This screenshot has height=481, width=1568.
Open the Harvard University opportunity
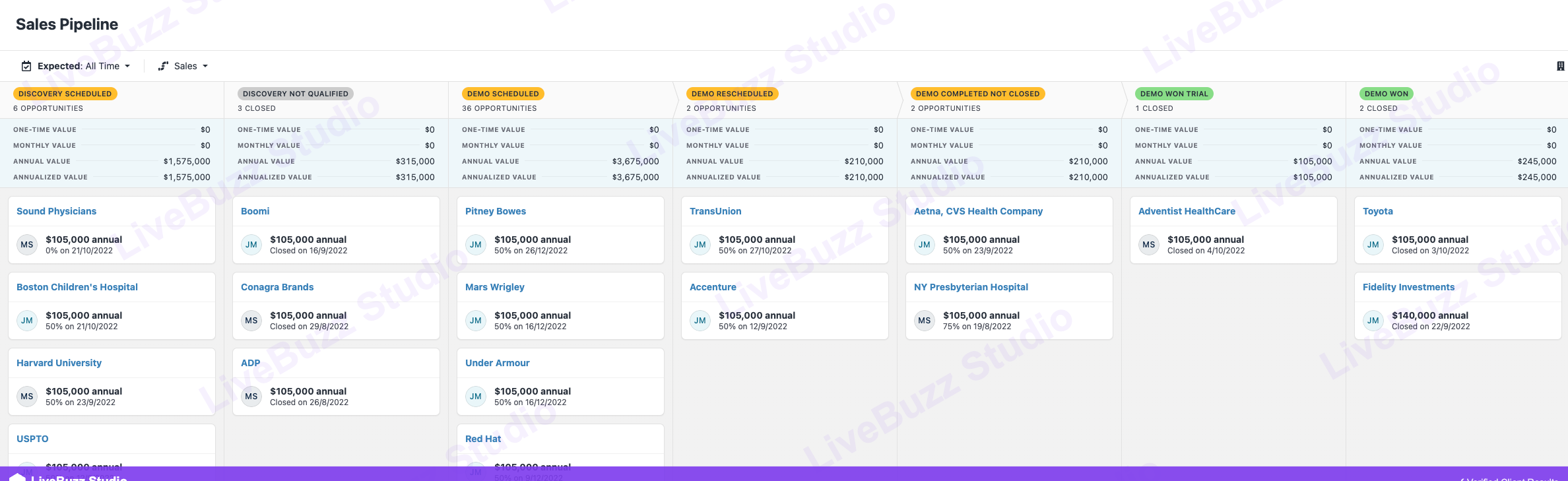click(59, 363)
